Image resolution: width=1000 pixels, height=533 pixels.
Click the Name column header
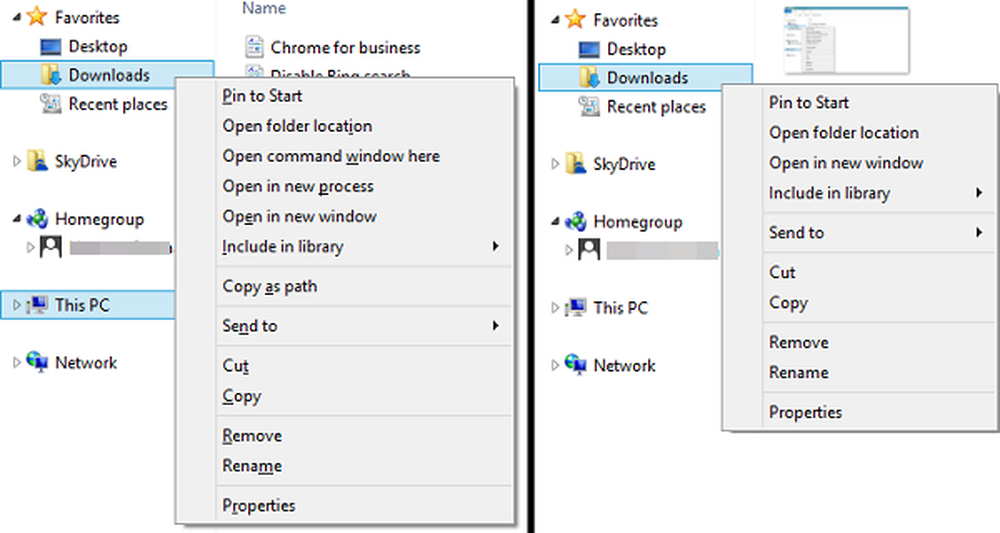(264, 8)
